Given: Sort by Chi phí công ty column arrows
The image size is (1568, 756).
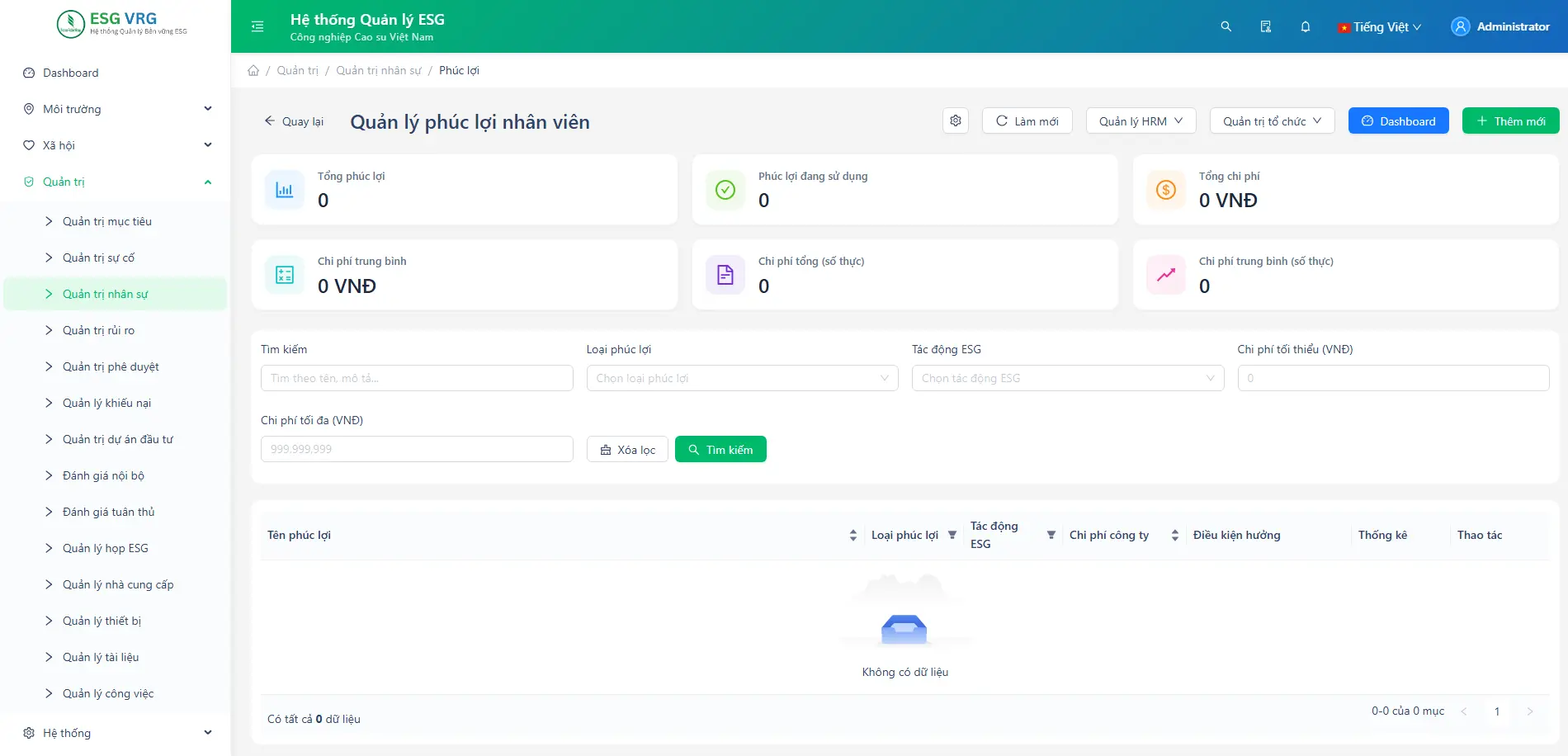Looking at the screenshot, I should [x=1175, y=535].
